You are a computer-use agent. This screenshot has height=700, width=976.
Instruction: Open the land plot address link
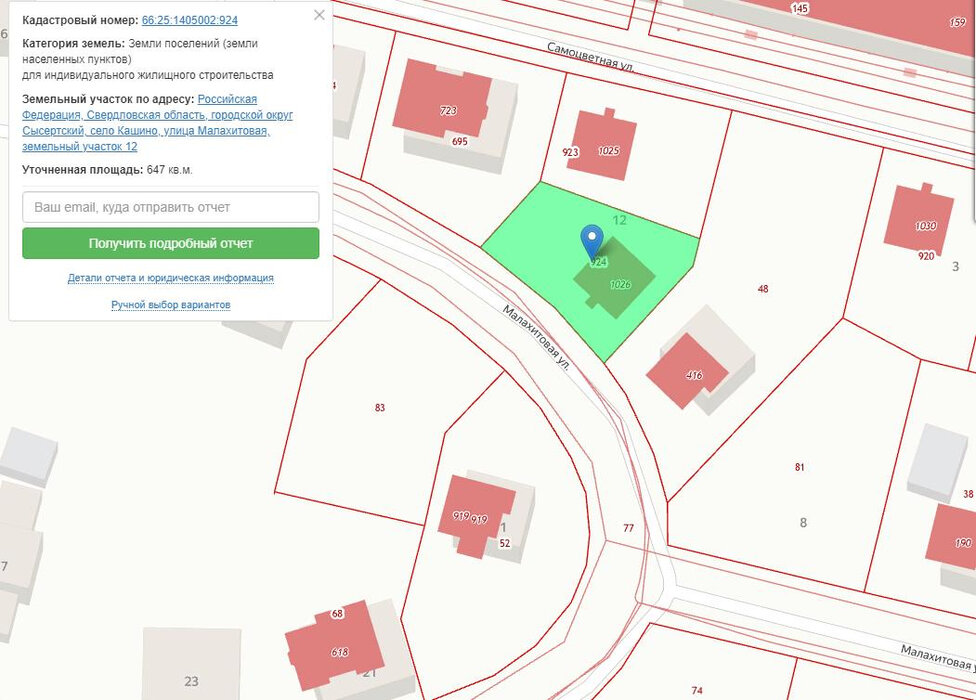(x=157, y=123)
